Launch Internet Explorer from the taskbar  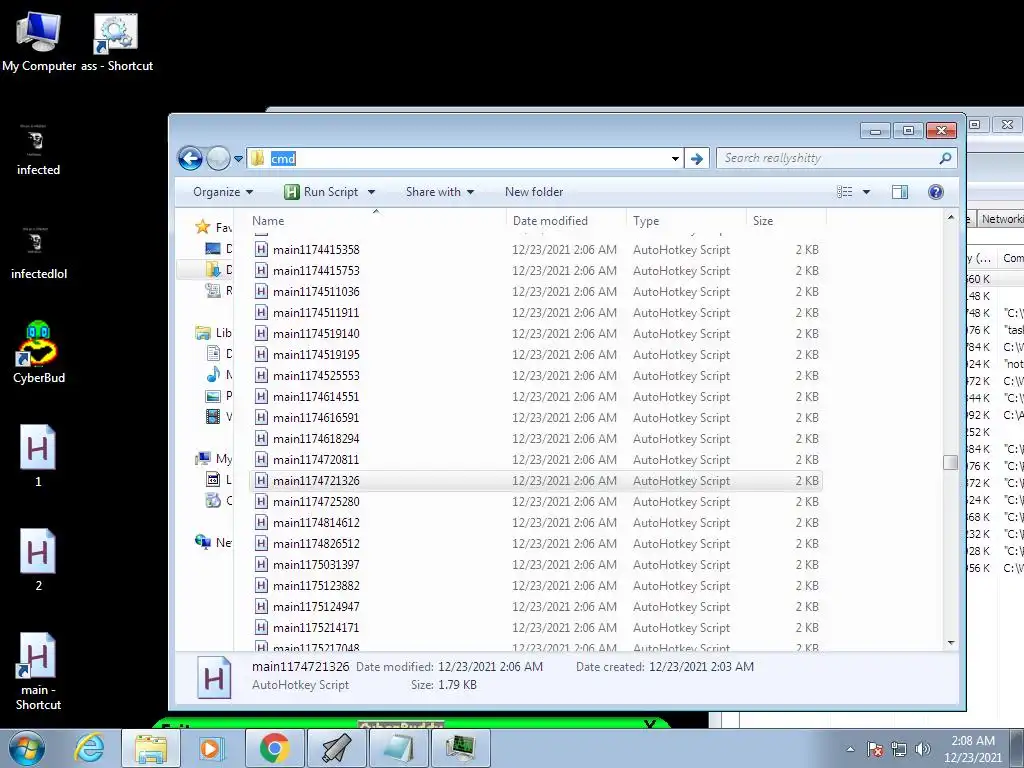coord(89,748)
